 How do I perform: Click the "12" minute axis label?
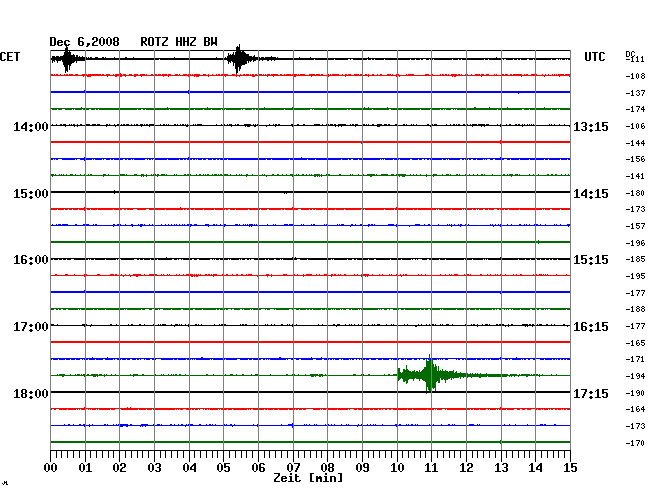point(466,468)
